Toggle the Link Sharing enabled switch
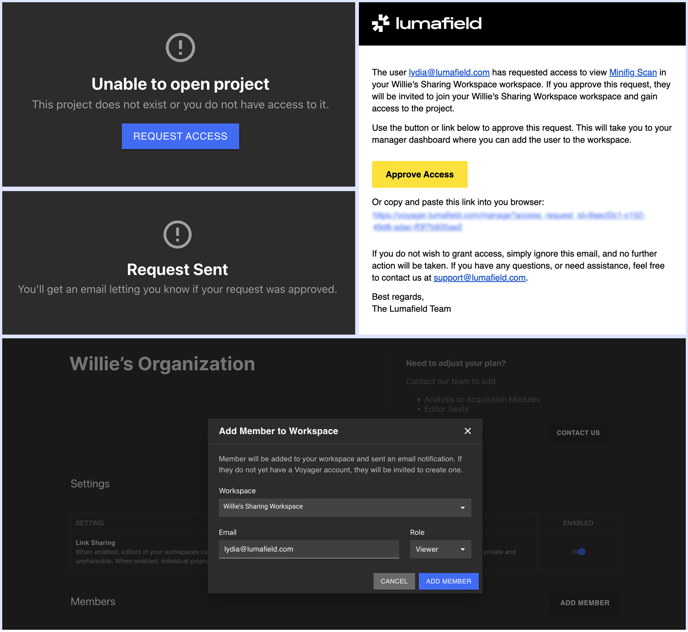 [x=578, y=551]
